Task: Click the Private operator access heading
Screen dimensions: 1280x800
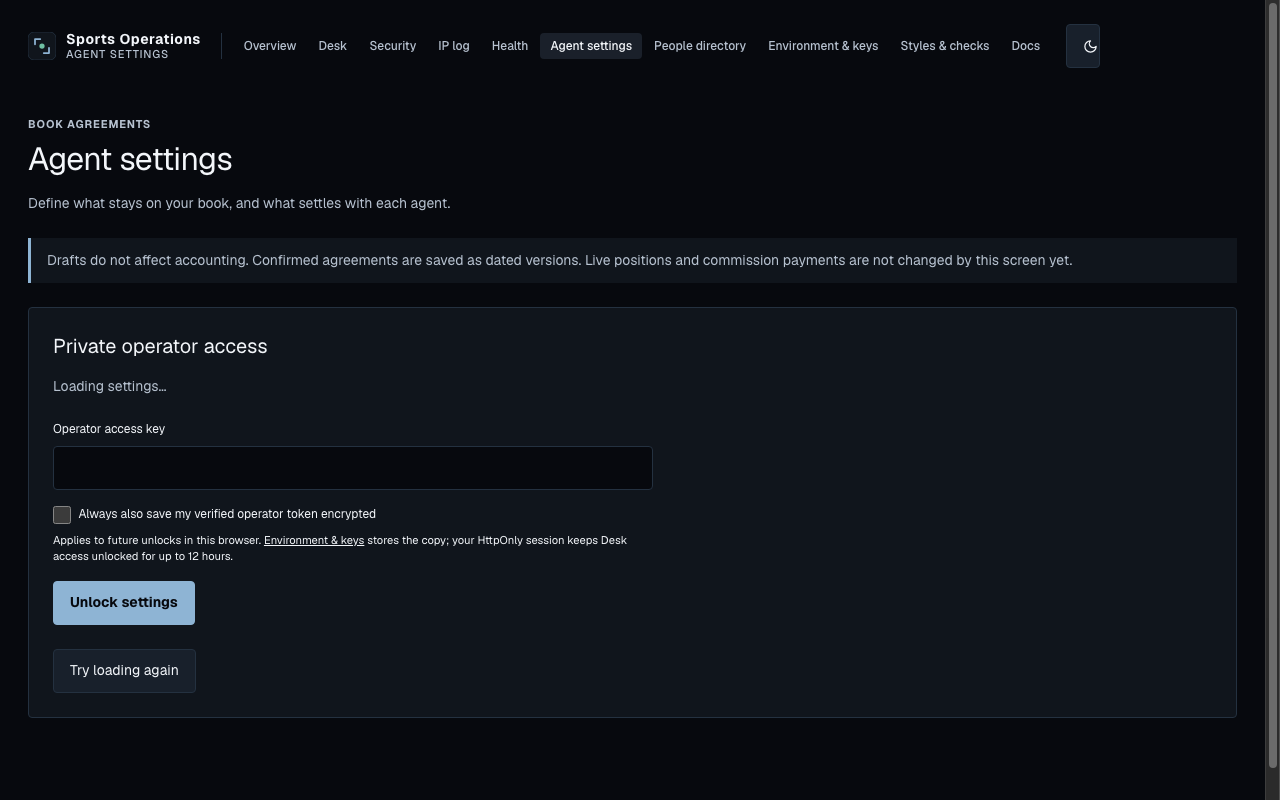Action: tap(160, 346)
